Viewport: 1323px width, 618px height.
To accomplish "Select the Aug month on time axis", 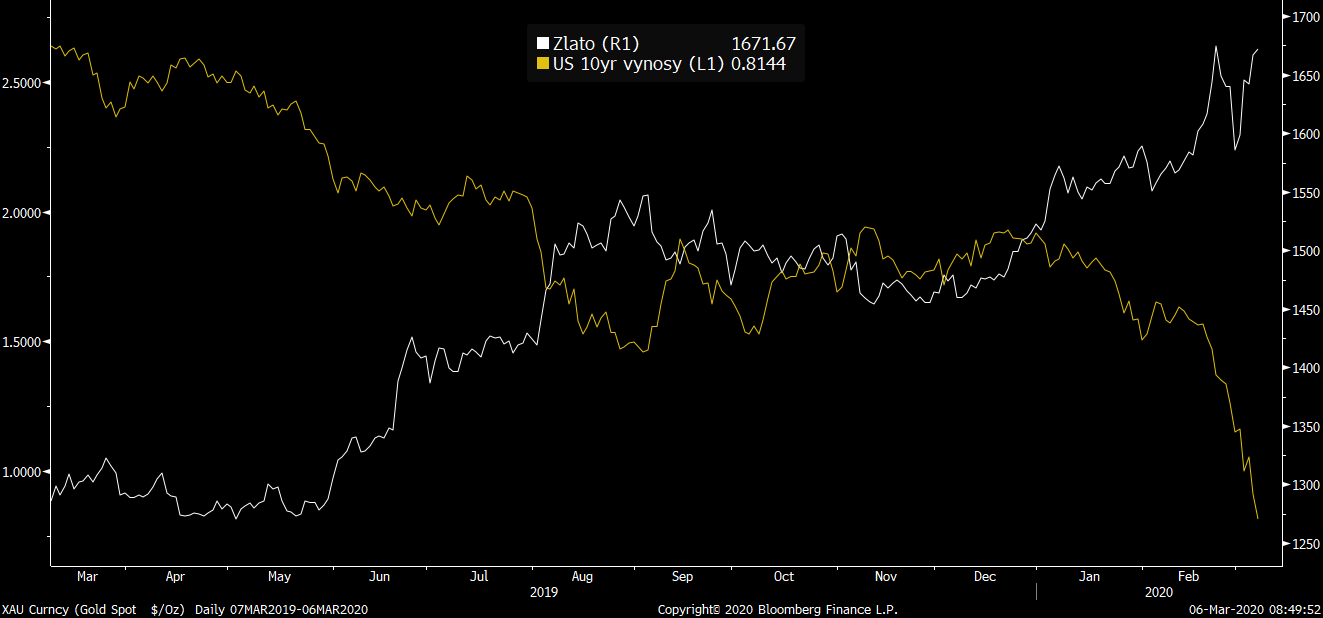I will point(581,577).
